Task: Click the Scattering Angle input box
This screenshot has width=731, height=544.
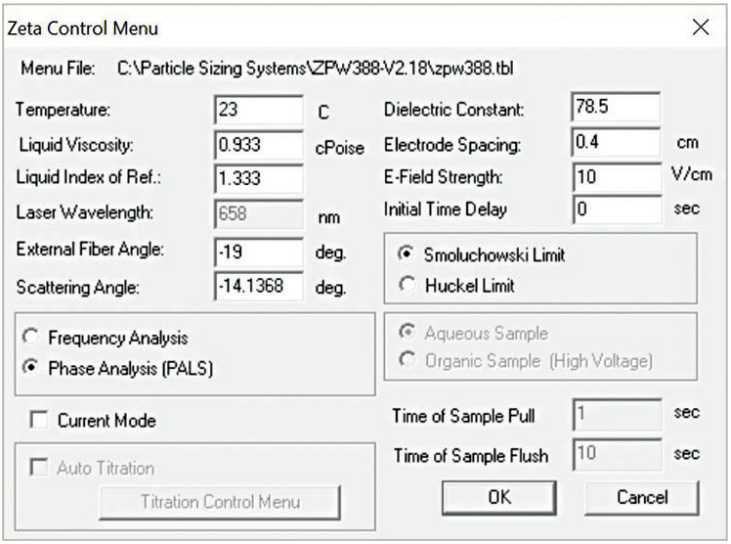Action: coord(258,286)
